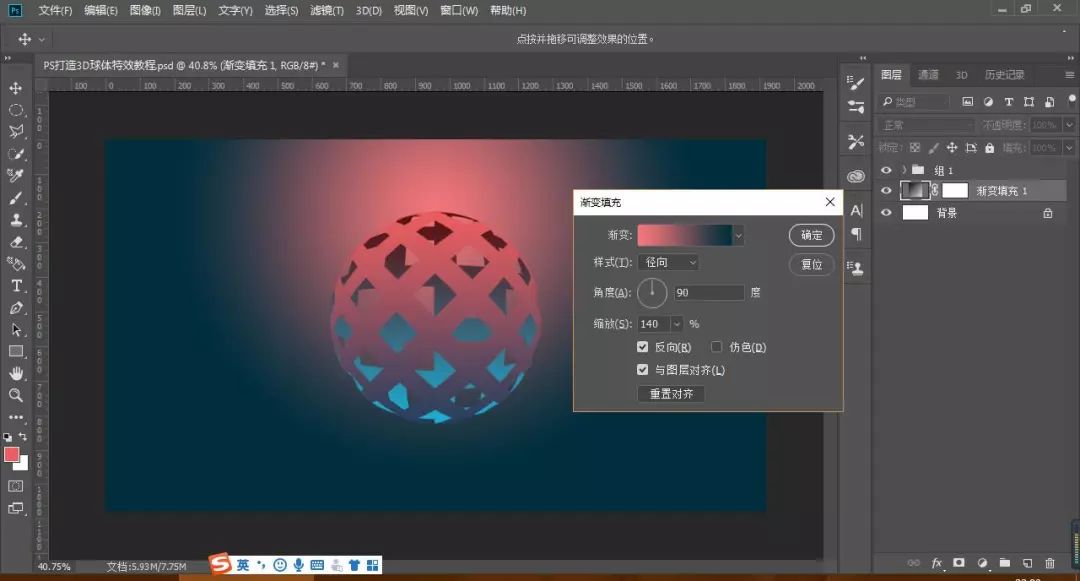Uncheck 反向 in the Gradient Fill dialog
1080x581 pixels.
pos(643,346)
